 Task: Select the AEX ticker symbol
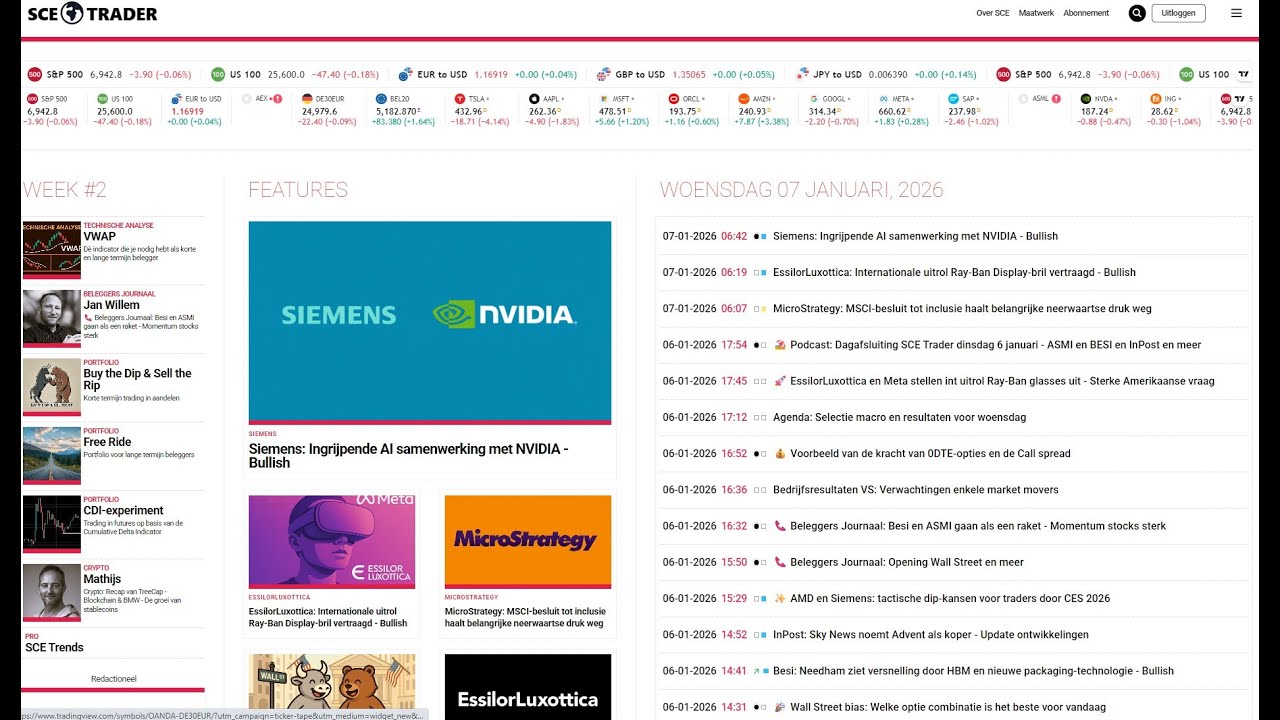[262, 99]
